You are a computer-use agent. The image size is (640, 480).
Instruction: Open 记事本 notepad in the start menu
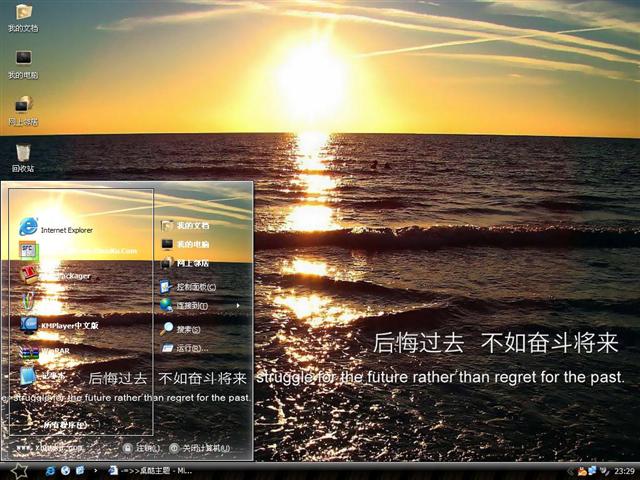42,376
